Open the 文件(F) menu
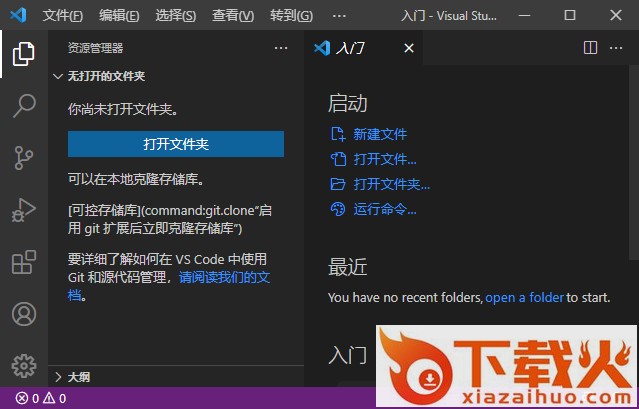 (63, 16)
